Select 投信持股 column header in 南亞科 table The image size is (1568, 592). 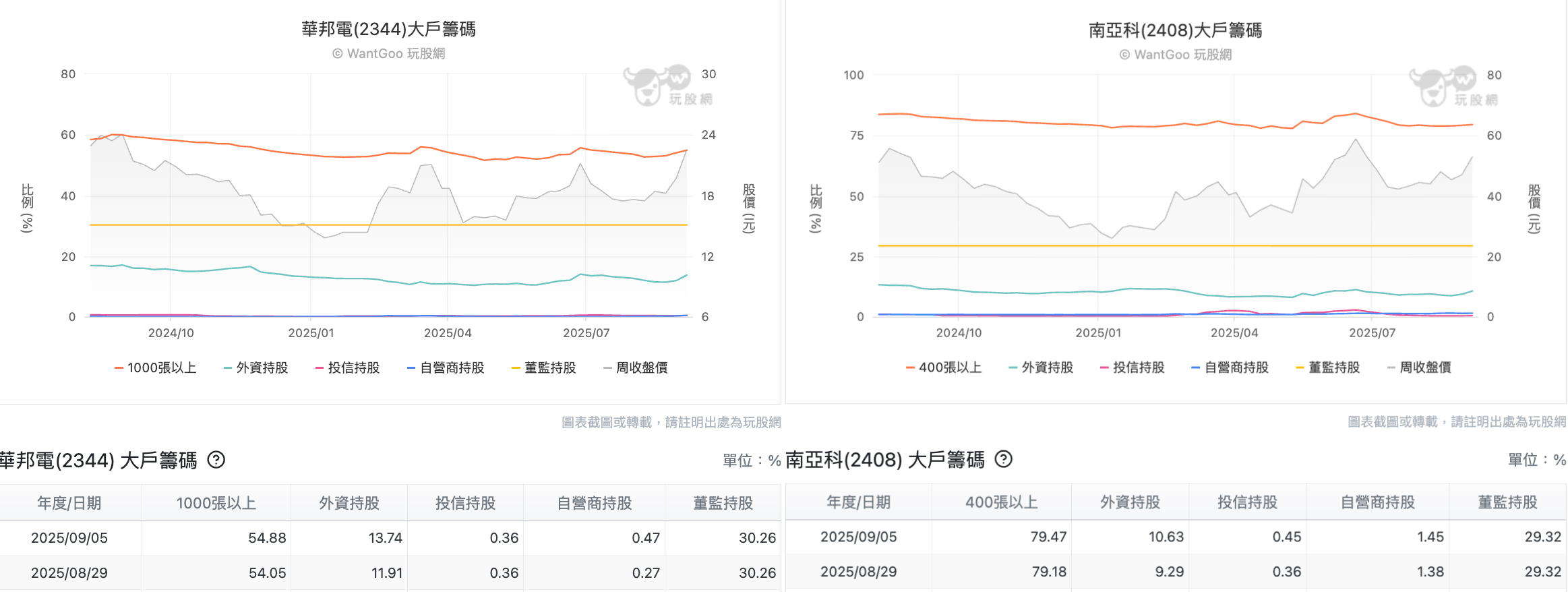pyautogui.click(x=1248, y=502)
